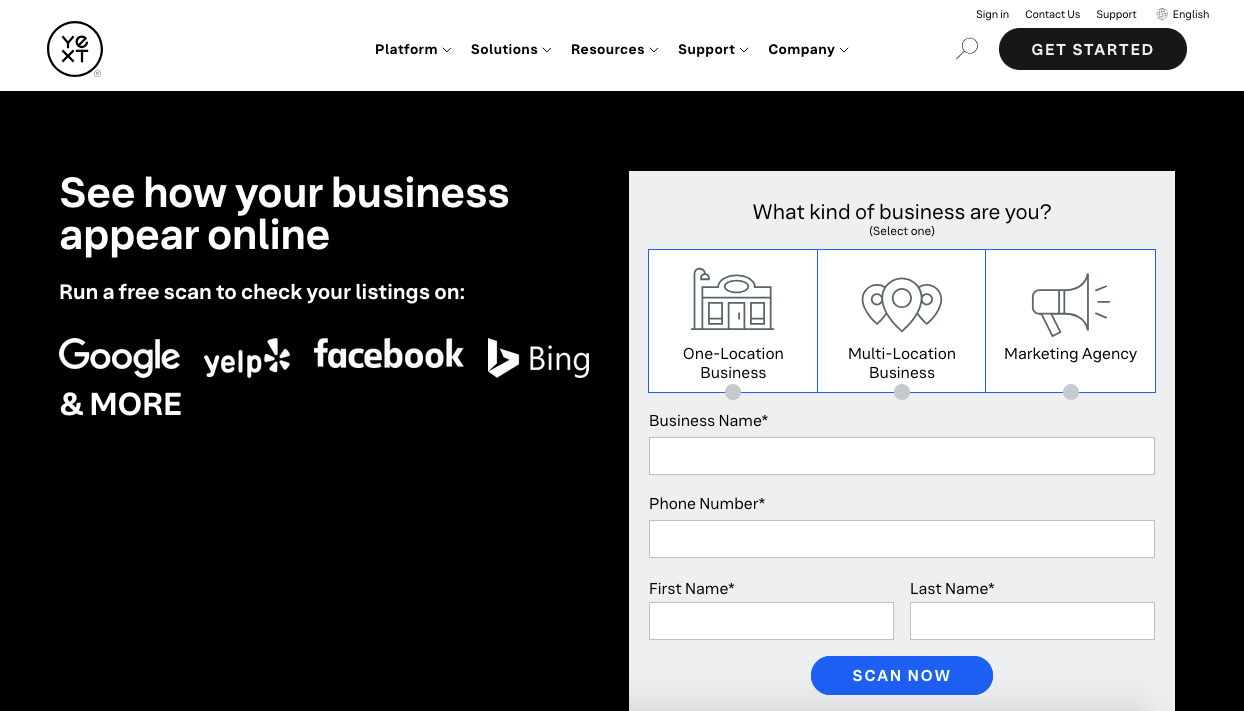
Task: Click the globe icon next to English
Action: pos(1160,13)
